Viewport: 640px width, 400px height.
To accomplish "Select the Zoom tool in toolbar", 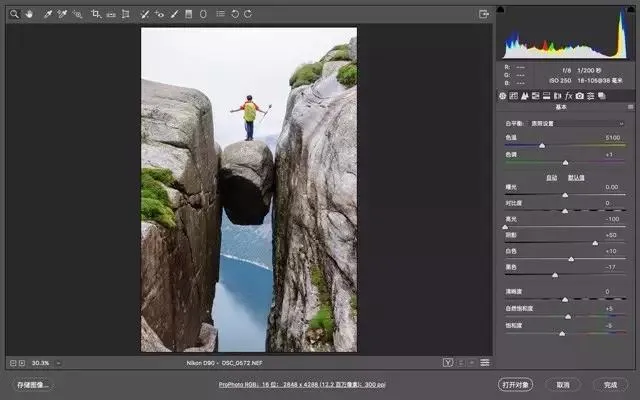I will 14,14.
